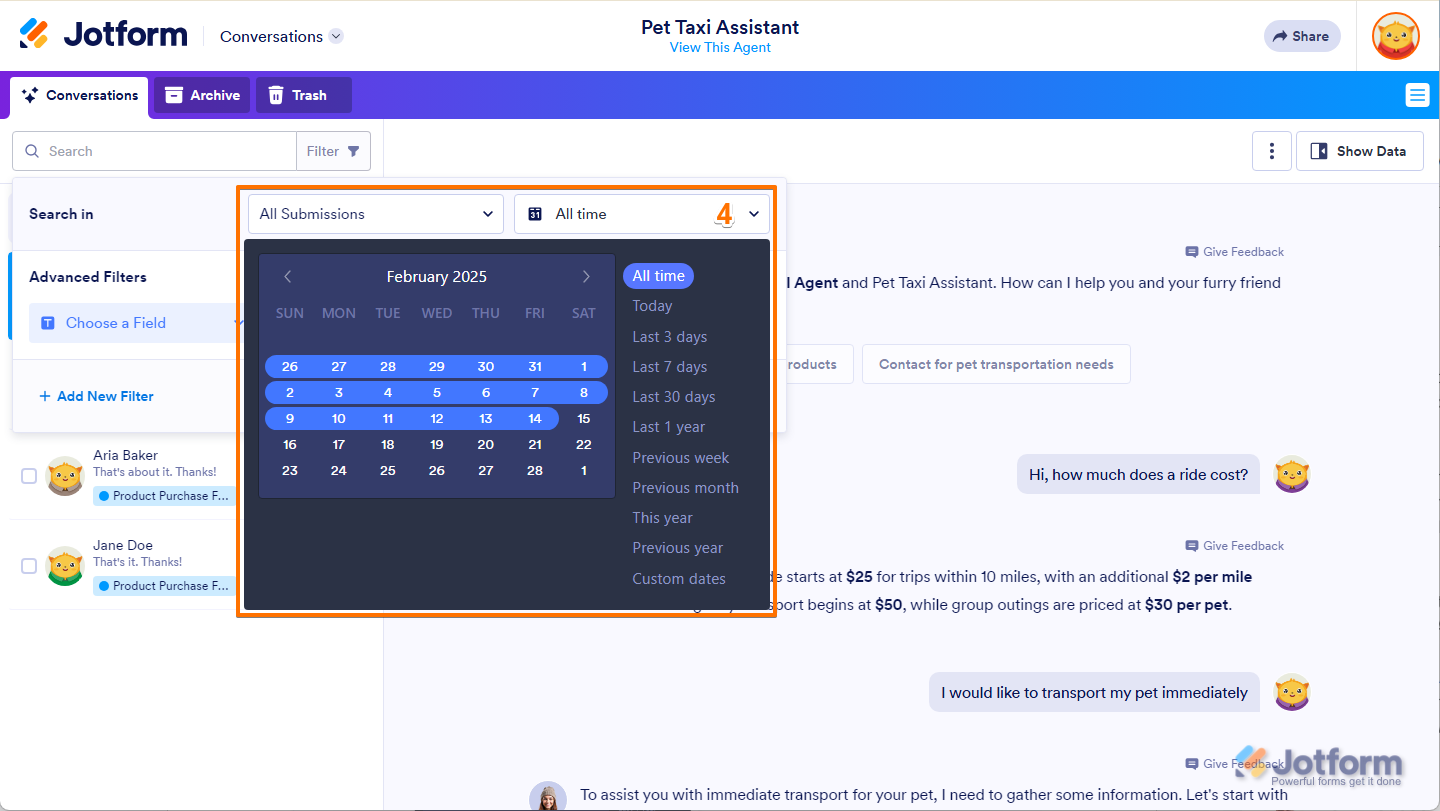Pick February 19 in the calendar
The image size is (1440, 811).
pyautogui.click(x=437, y=445)
